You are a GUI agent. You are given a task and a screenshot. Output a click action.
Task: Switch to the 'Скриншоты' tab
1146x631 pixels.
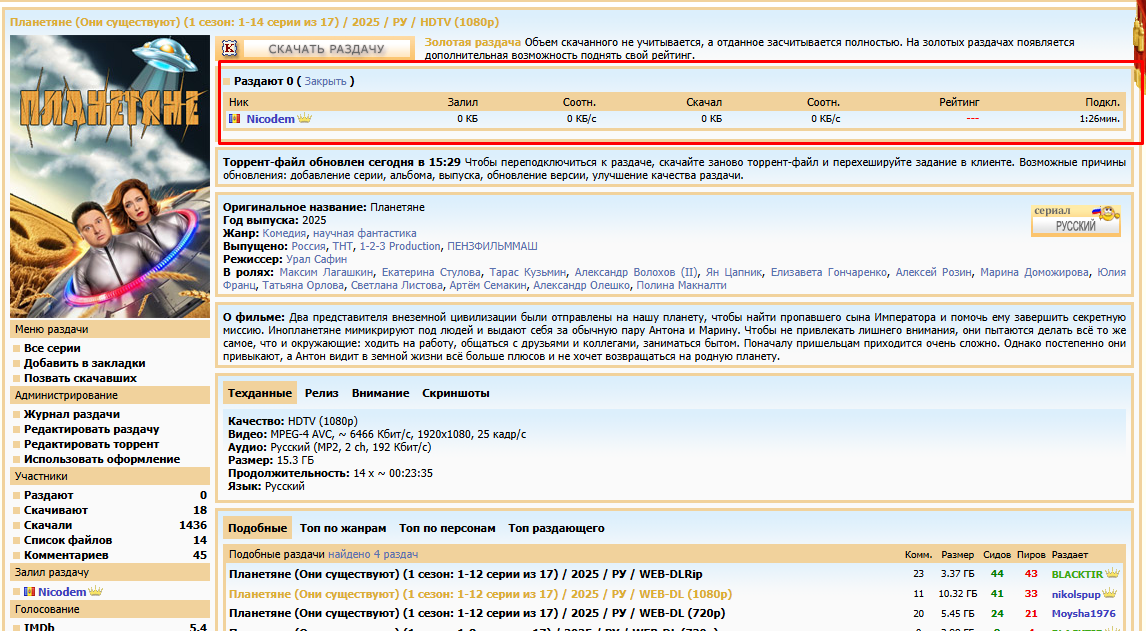pos(455,393)
